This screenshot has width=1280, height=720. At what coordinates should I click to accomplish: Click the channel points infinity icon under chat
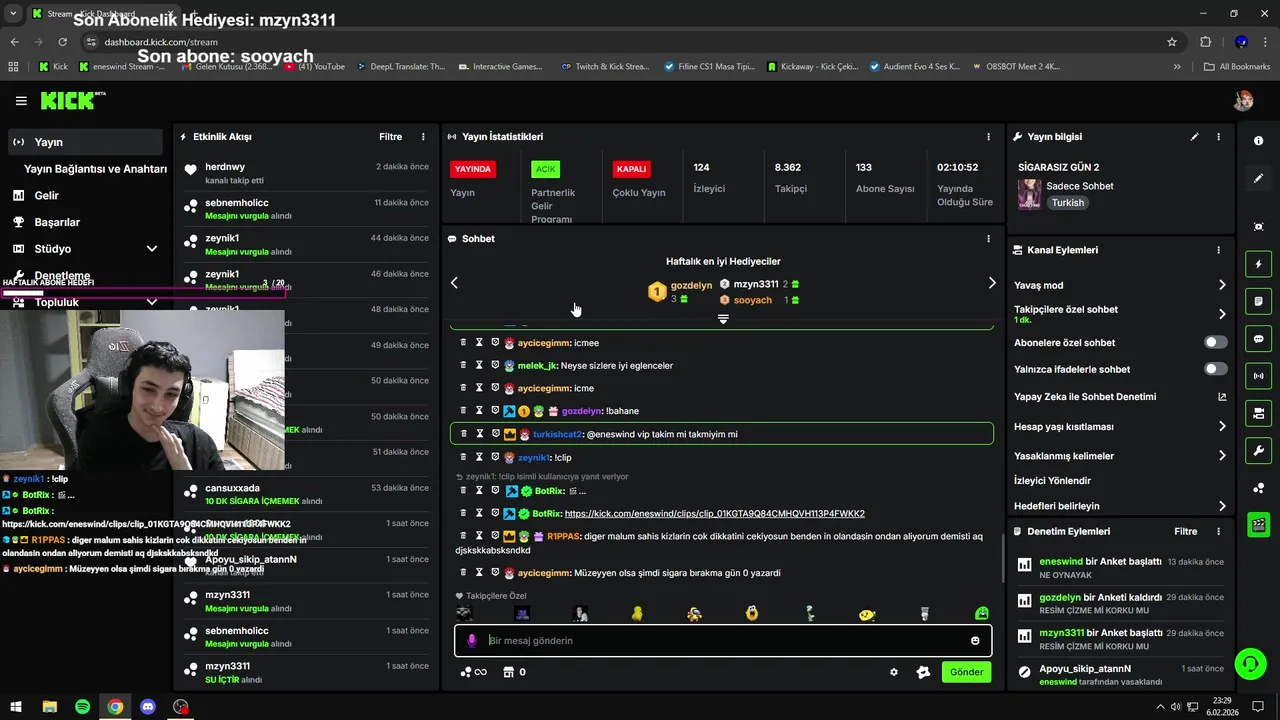(x=473, y=672)
